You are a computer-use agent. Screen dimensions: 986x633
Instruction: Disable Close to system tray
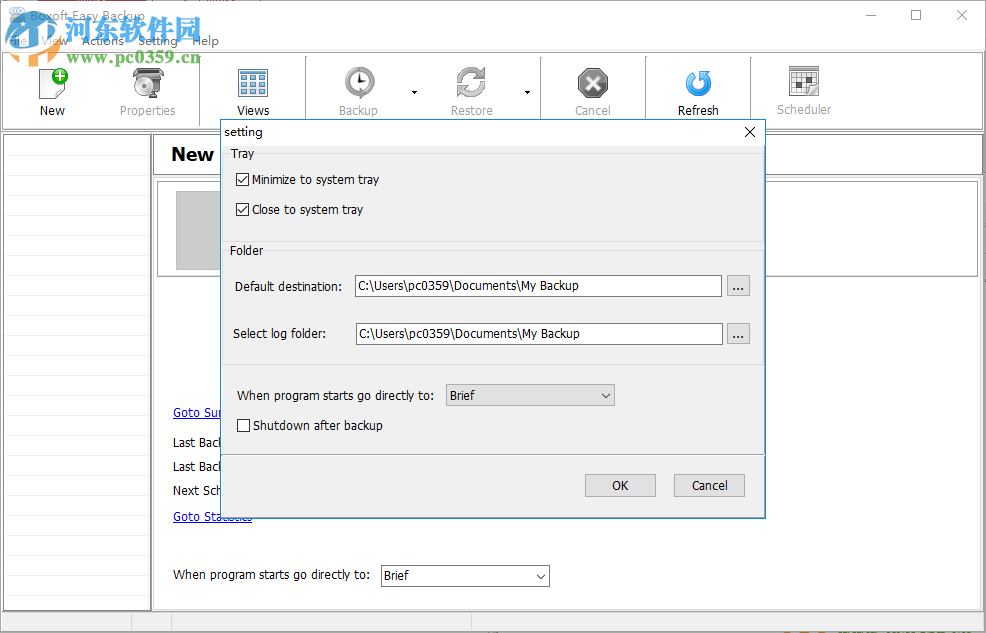[242, 209]
